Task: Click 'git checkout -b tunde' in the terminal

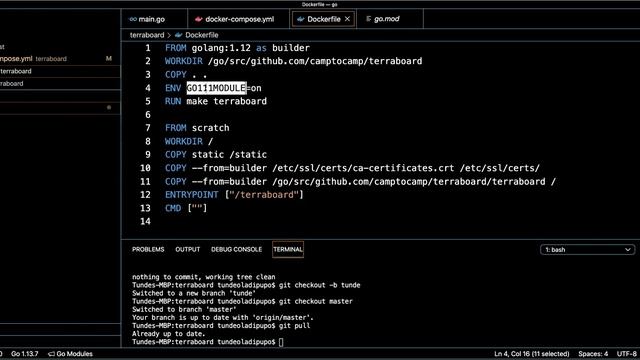Action: tap(320, 285)
